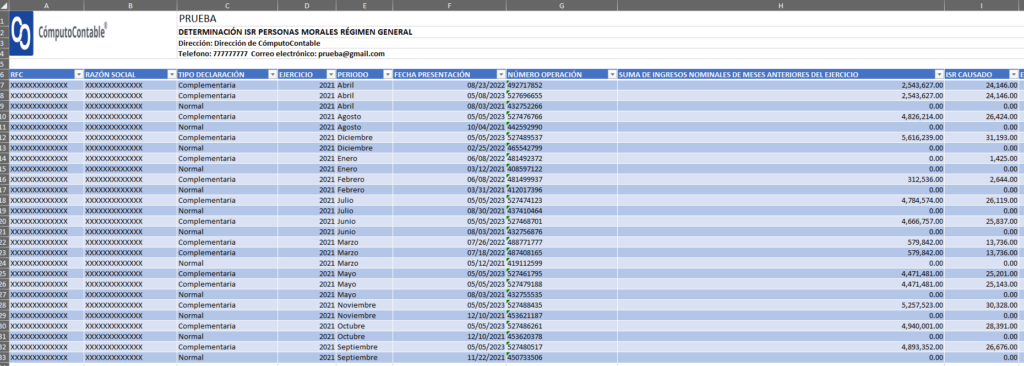Select column D header
Screen dimensions: 1024x366
pyautogui.click(x=306, y=5)
